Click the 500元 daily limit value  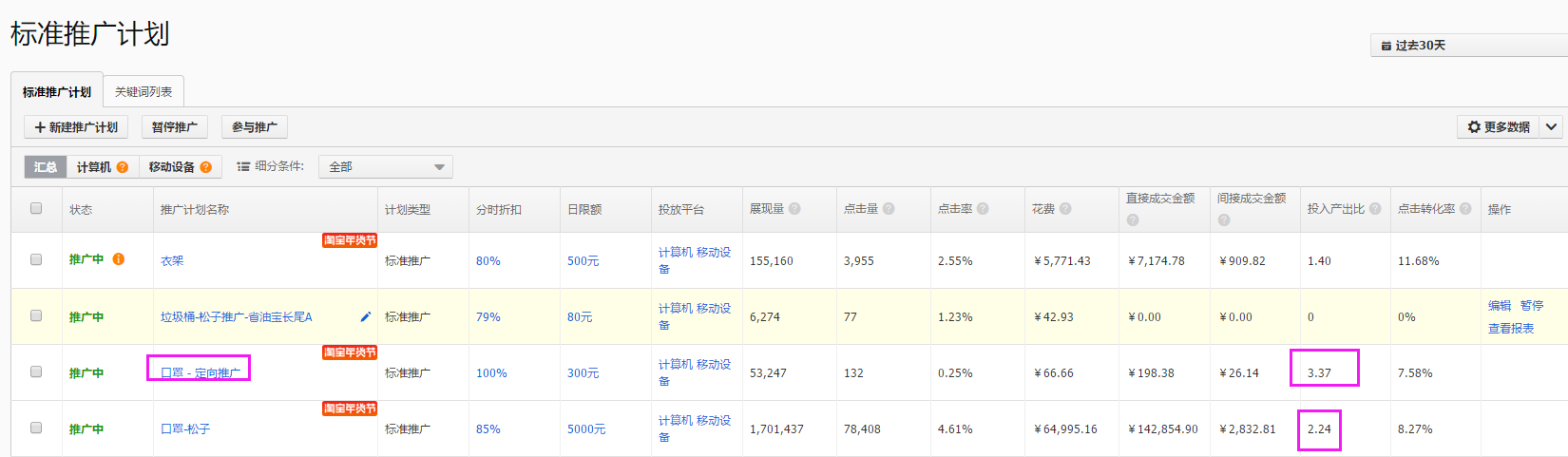pos(583,261)
